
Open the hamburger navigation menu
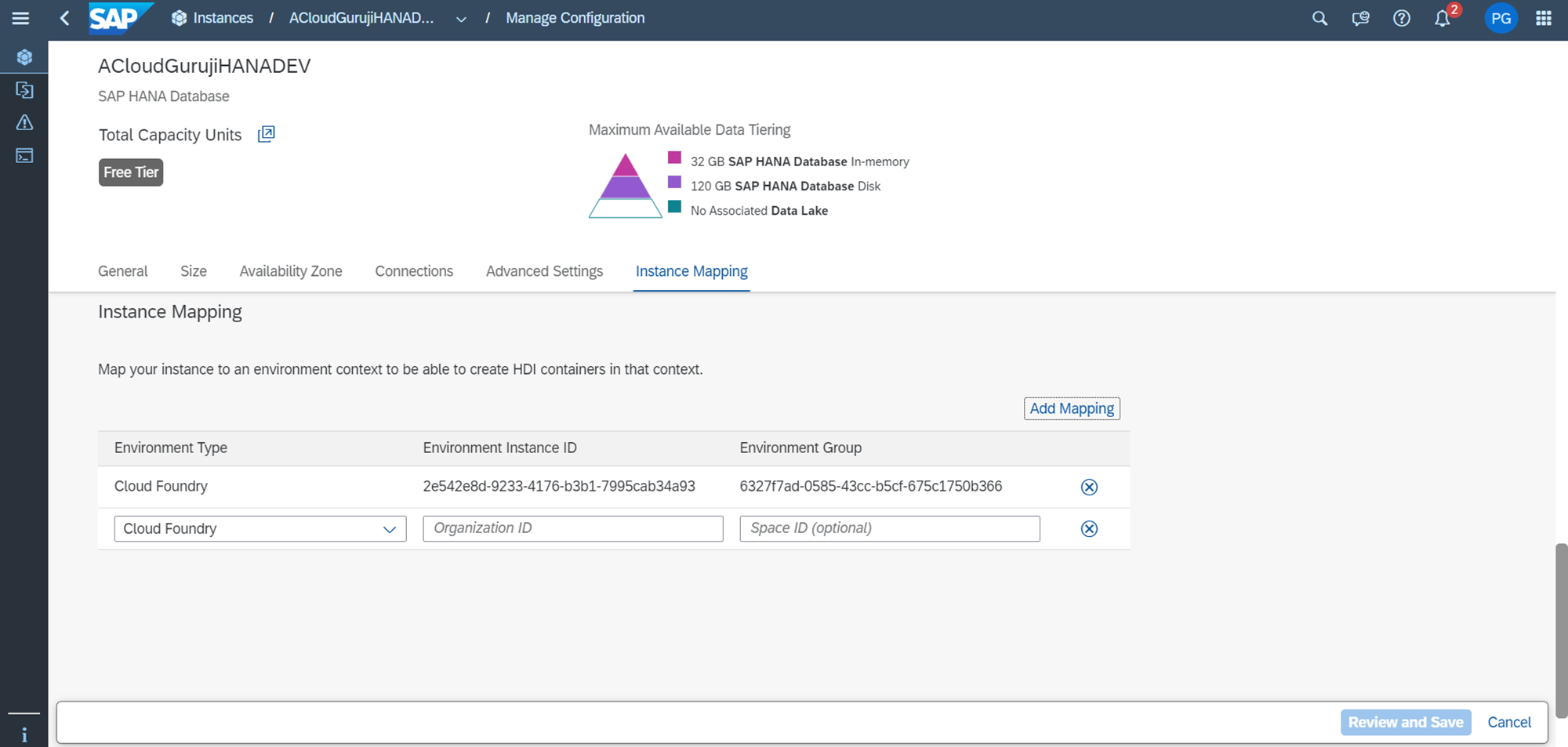20,18
